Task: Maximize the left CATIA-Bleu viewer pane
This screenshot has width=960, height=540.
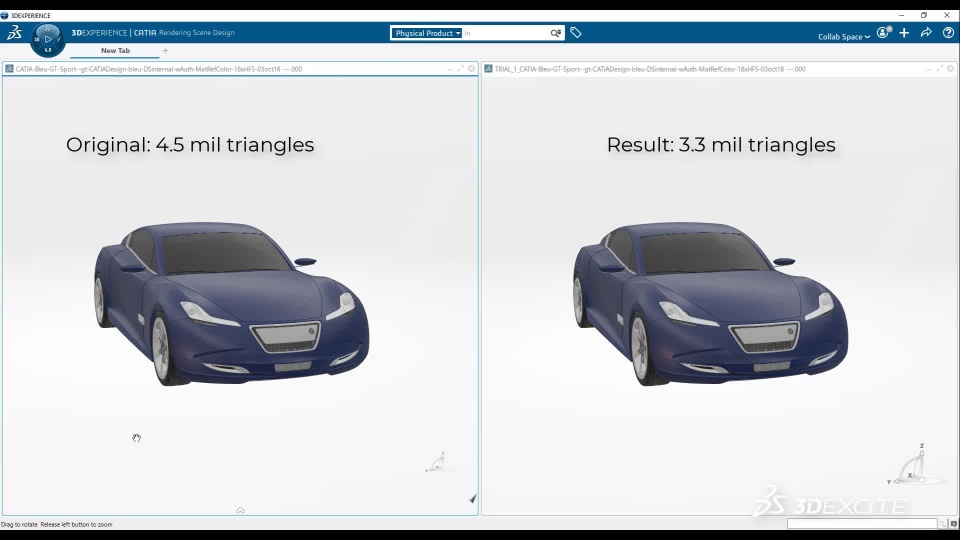Action: [460, 69]
